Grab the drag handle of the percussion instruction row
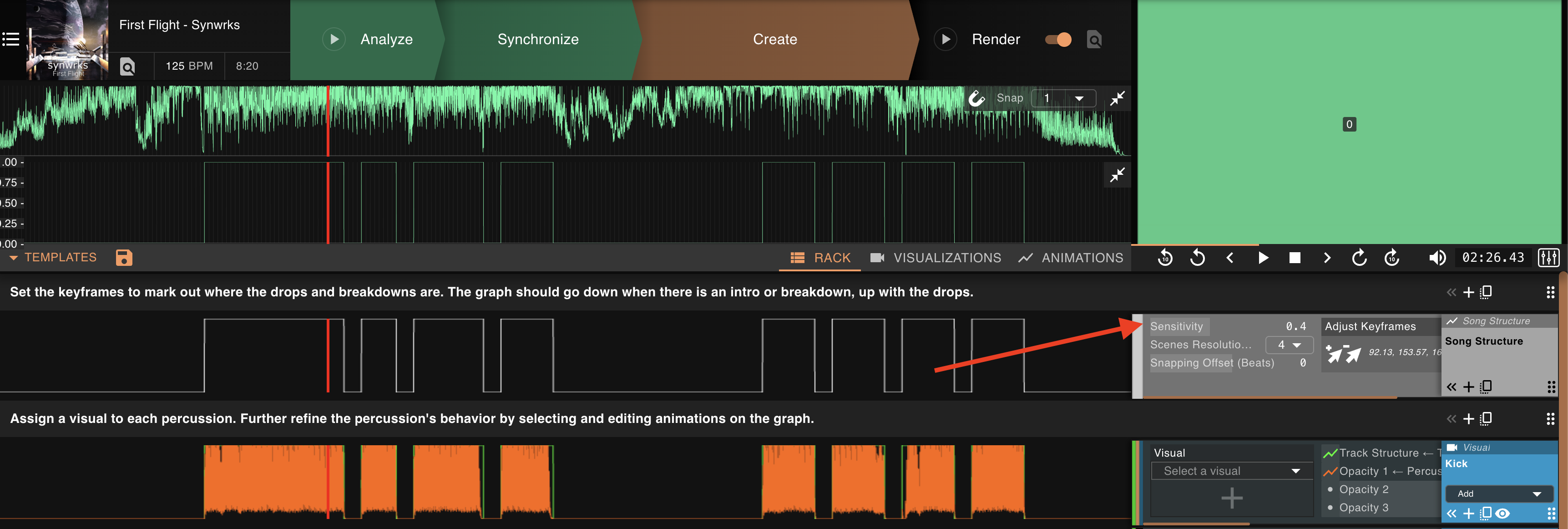1568x529 pixels. [1550, 419]
